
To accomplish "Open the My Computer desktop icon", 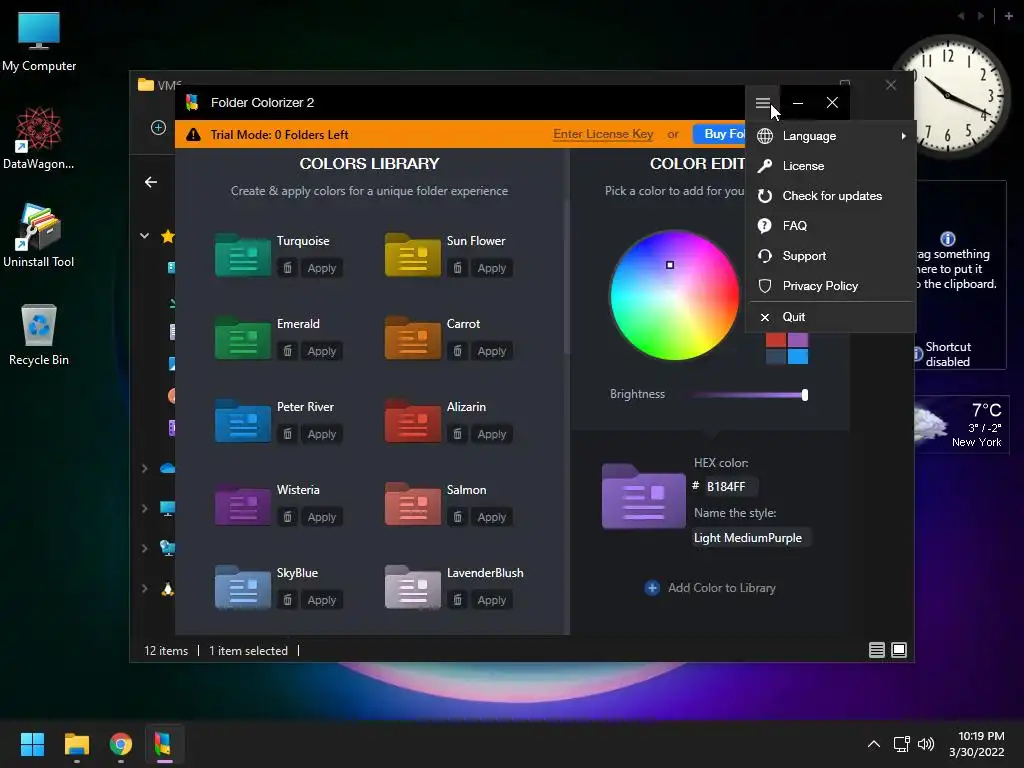I will pos(39,41).
